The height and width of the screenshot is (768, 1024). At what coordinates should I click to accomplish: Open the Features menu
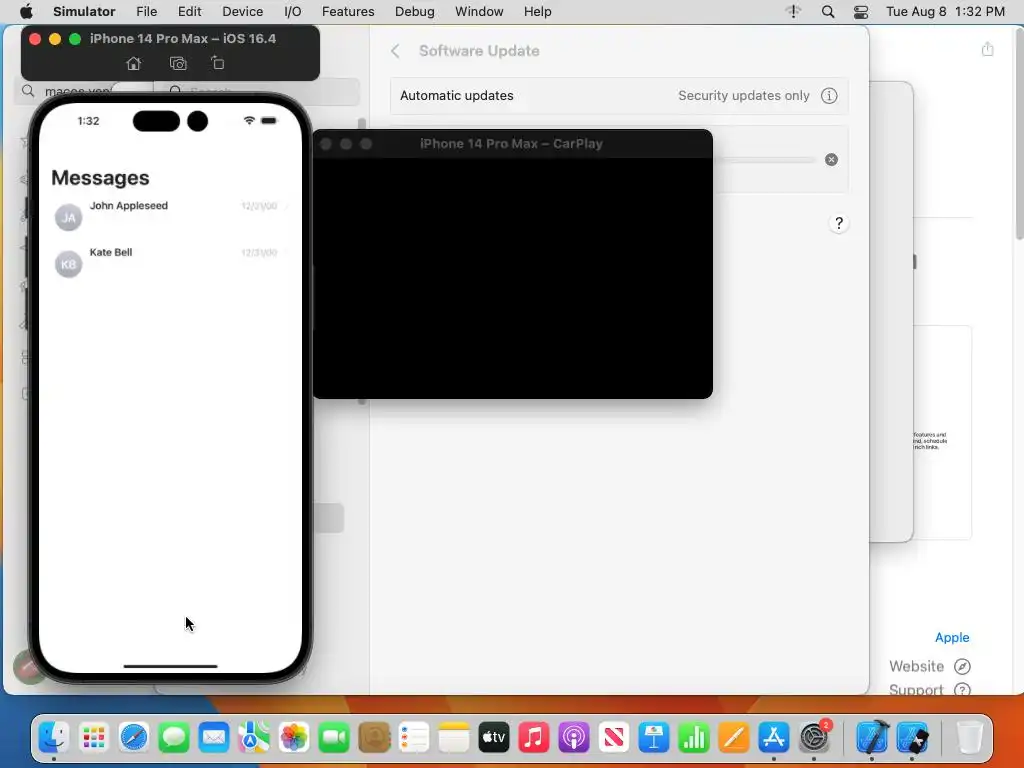[348, 12]
